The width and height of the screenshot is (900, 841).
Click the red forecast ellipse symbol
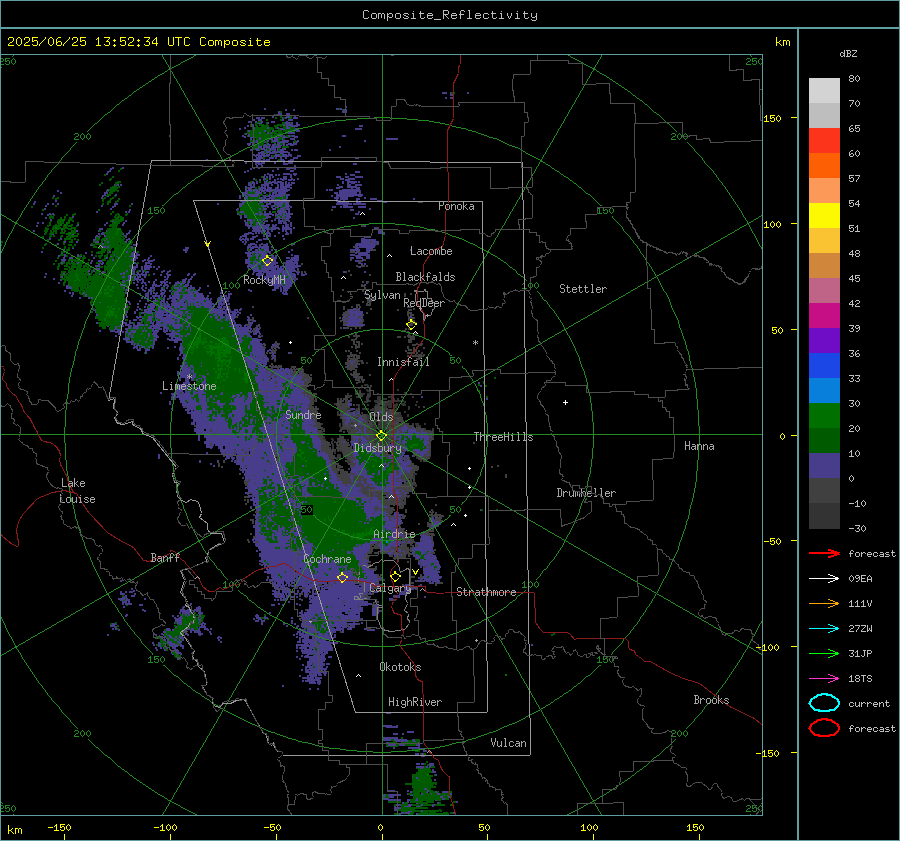(x=824, y=728)
